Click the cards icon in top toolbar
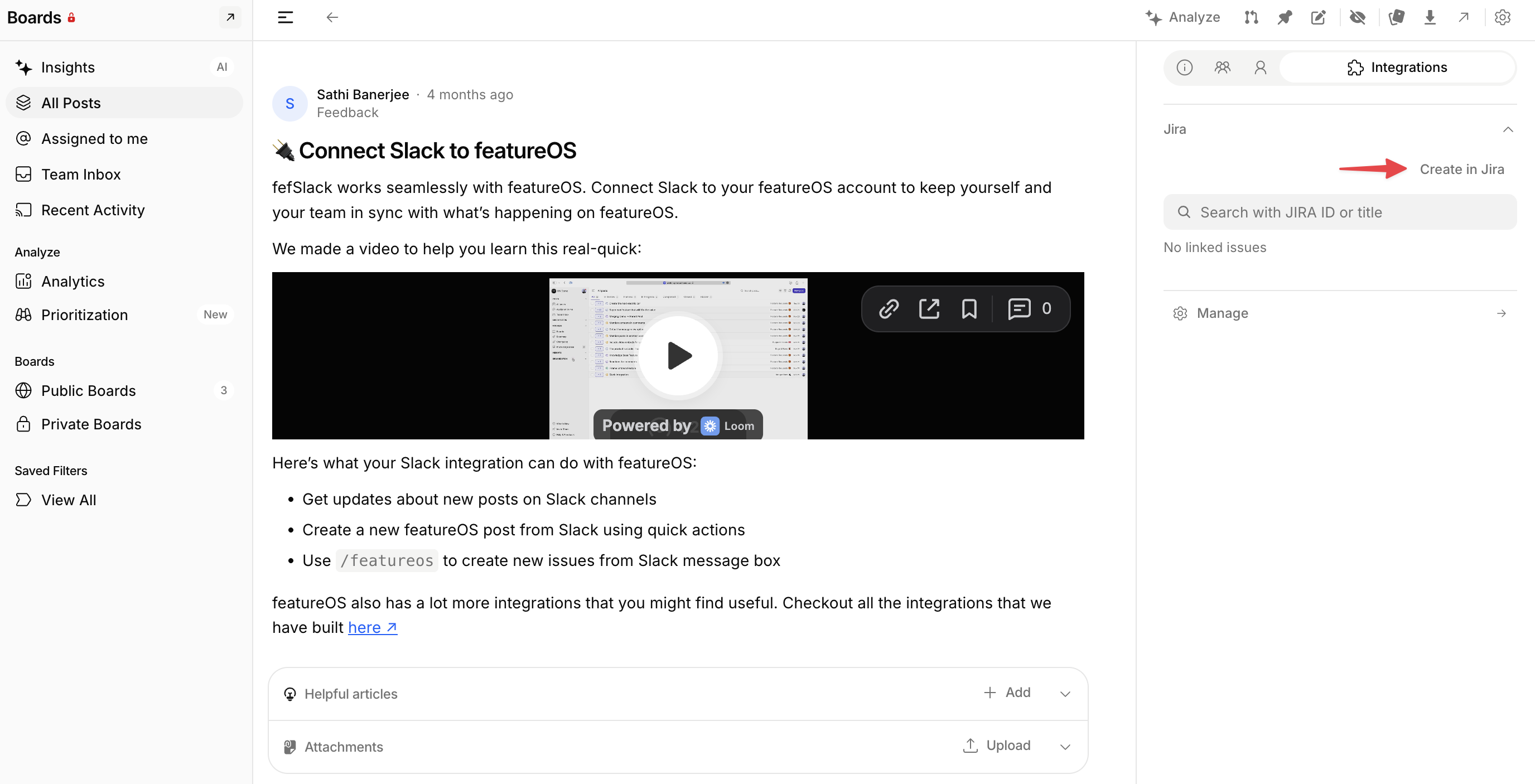 (x=1396, y=17)
